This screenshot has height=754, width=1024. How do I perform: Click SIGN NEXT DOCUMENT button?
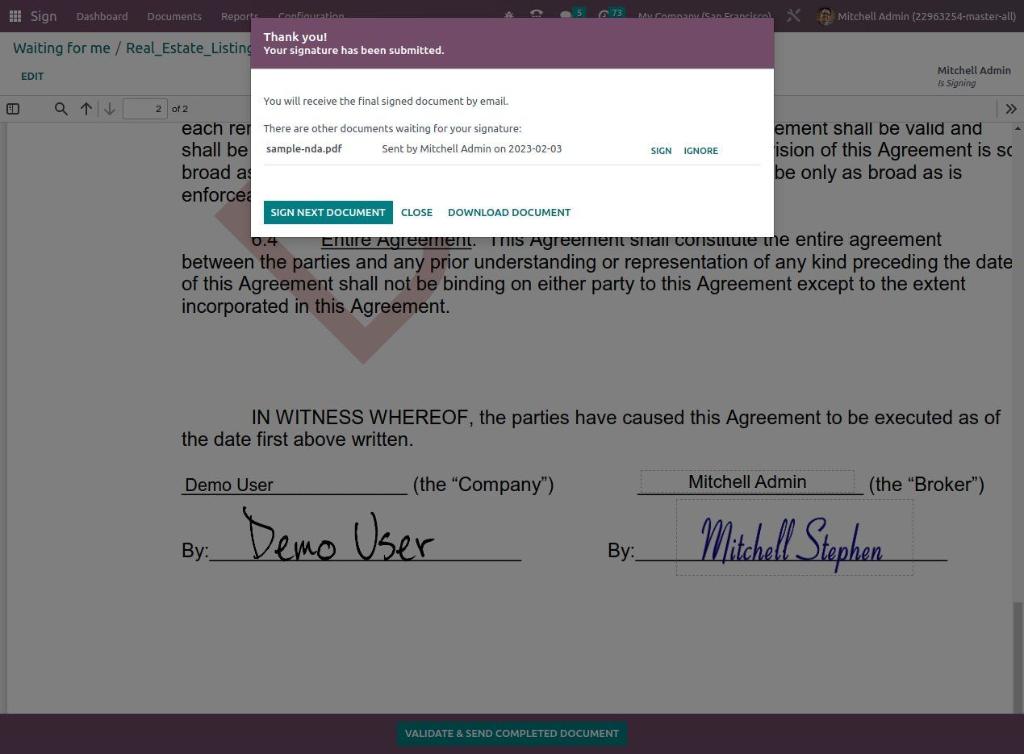[x=328, y=212]
